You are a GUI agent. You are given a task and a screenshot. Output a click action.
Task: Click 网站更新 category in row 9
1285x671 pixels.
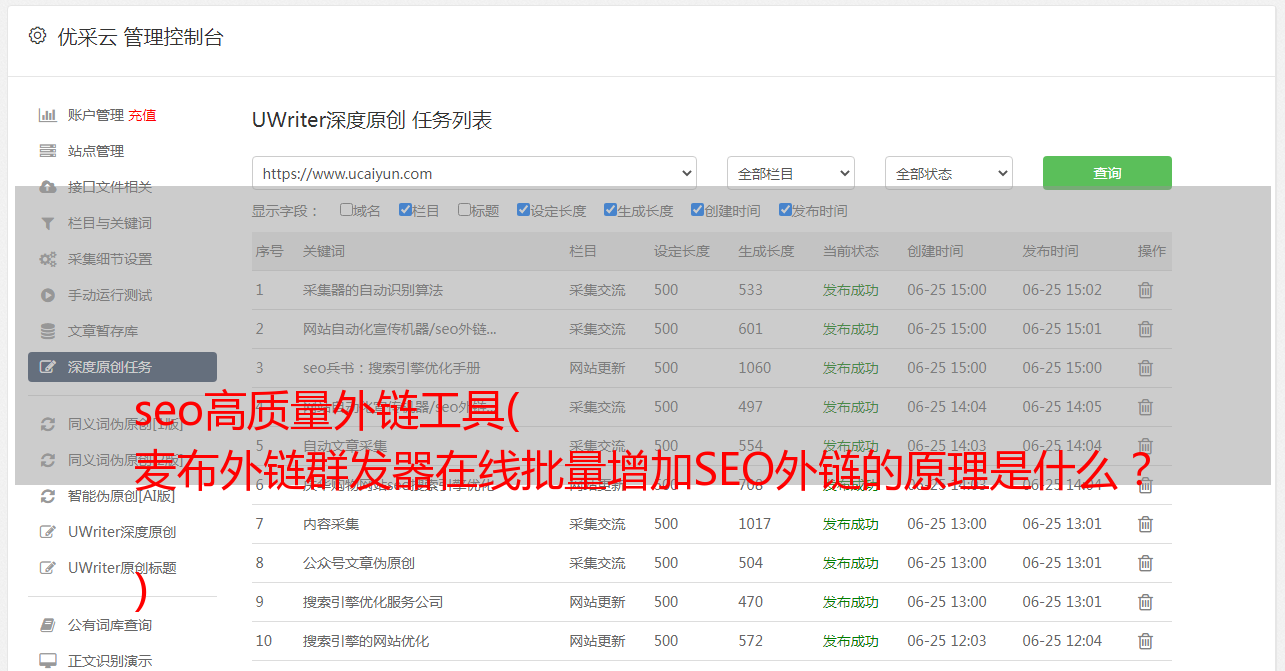[x=598, y=602]
